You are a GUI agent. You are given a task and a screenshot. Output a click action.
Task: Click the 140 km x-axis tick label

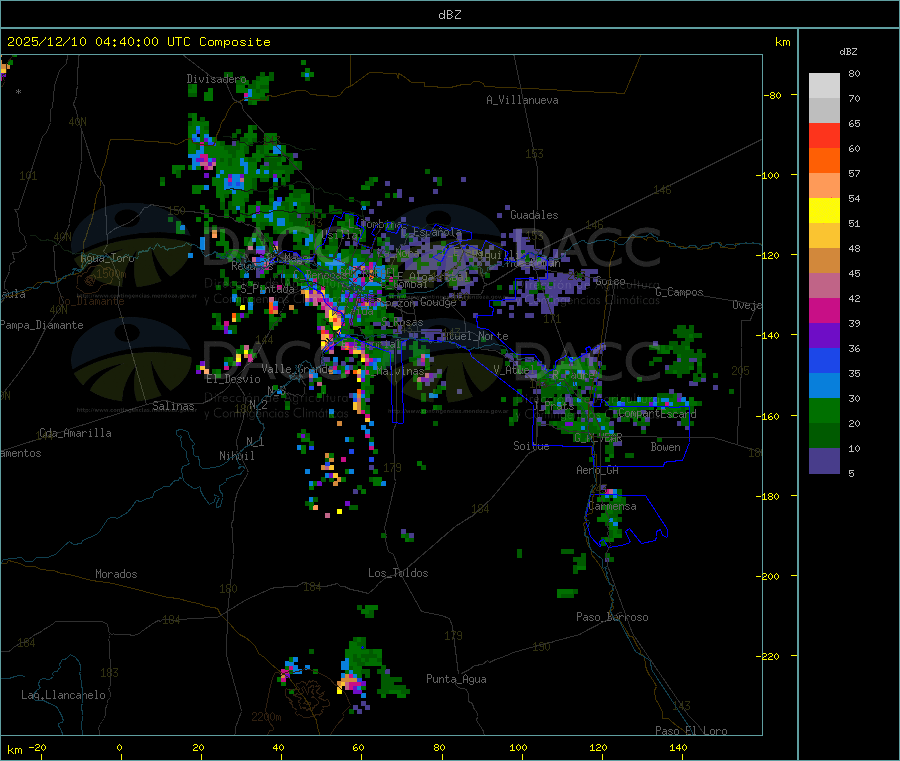678,747
